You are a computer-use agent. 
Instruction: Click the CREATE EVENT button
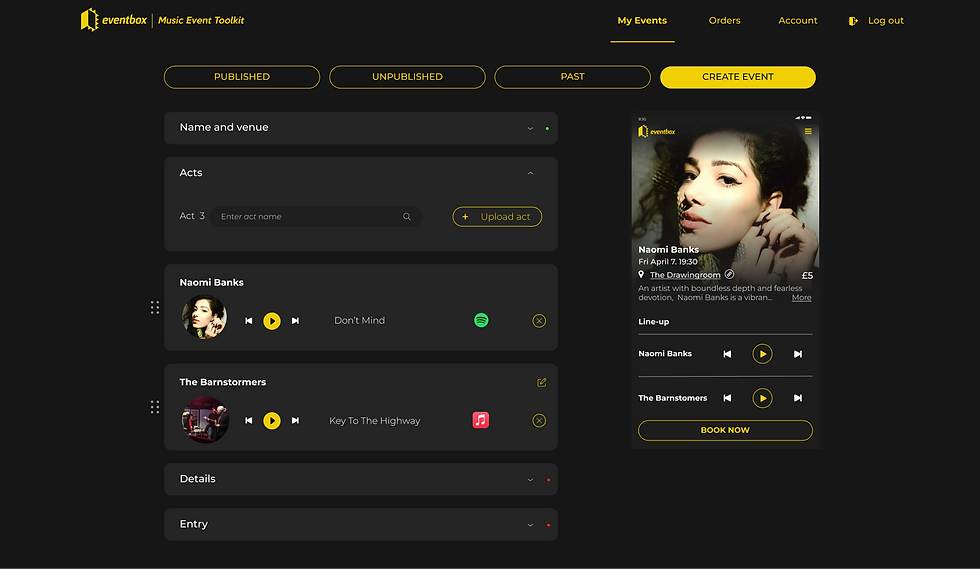pos(738,77)
